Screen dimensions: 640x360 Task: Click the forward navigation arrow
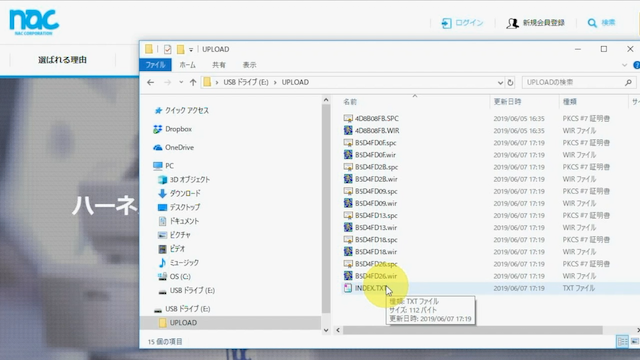[167, 82]
